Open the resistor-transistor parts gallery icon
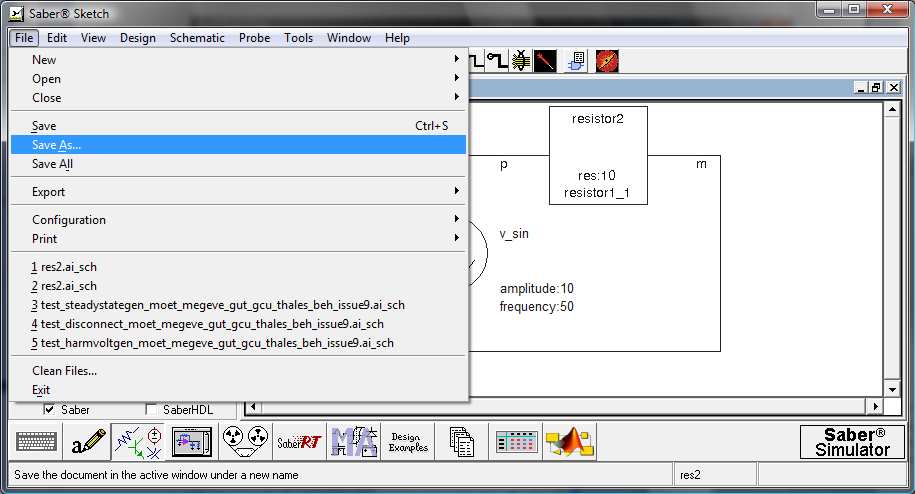Viewport: 915px width, 494px height. coord(138,442)
